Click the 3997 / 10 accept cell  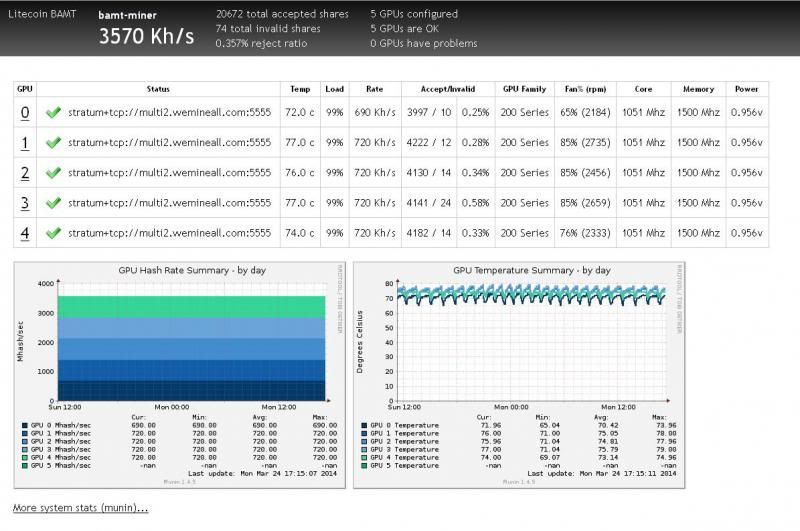point(429,112)
